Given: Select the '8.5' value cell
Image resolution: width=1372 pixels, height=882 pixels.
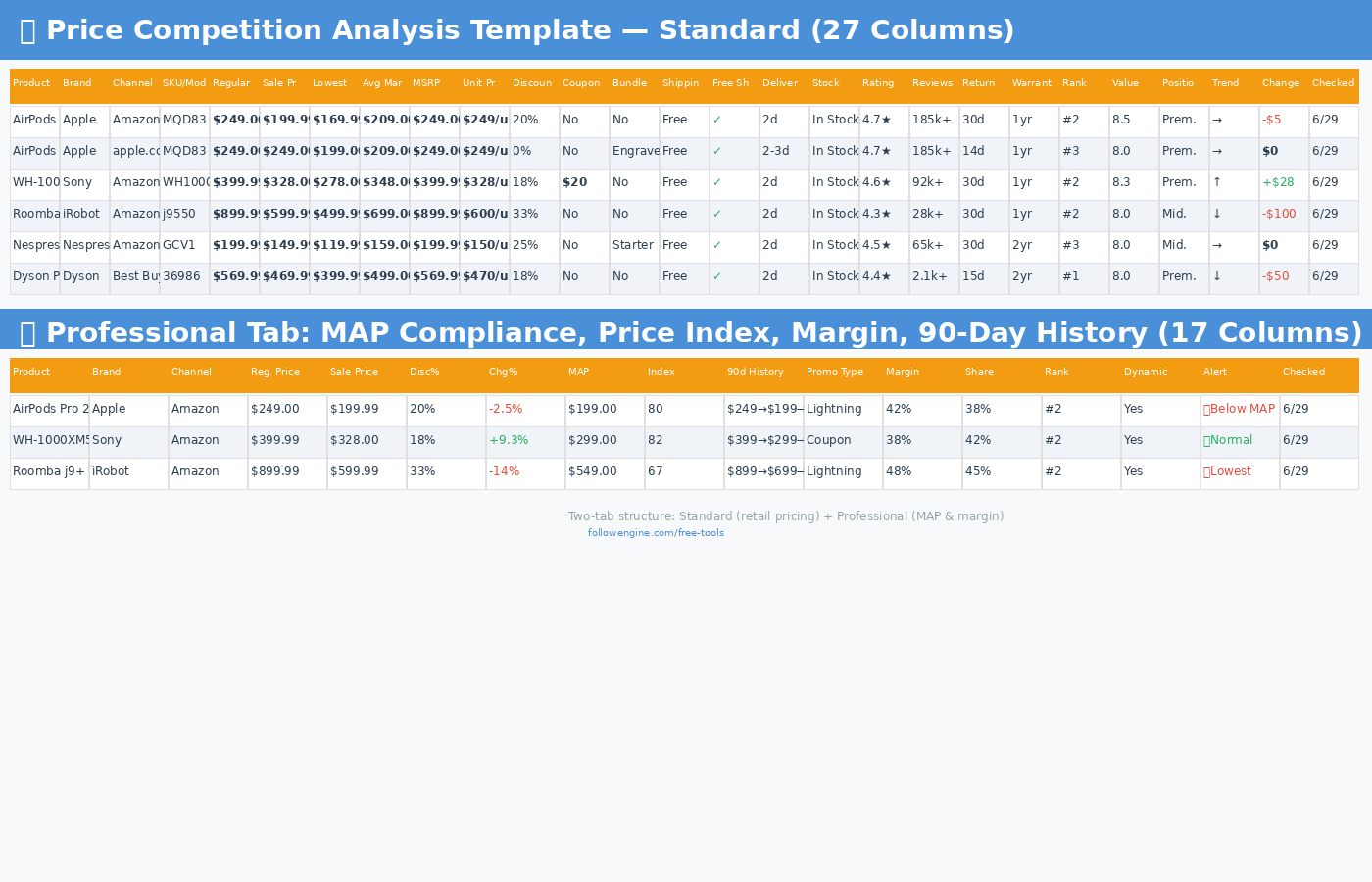Looking at the screenshot, I should pos(1134,121).
